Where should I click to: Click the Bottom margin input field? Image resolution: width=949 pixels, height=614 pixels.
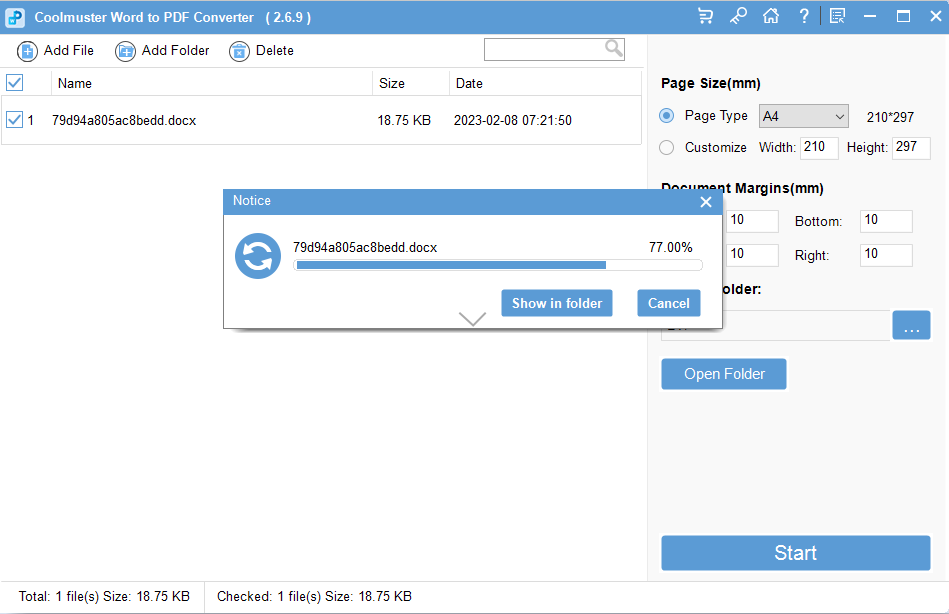click(x=886, y=221)
